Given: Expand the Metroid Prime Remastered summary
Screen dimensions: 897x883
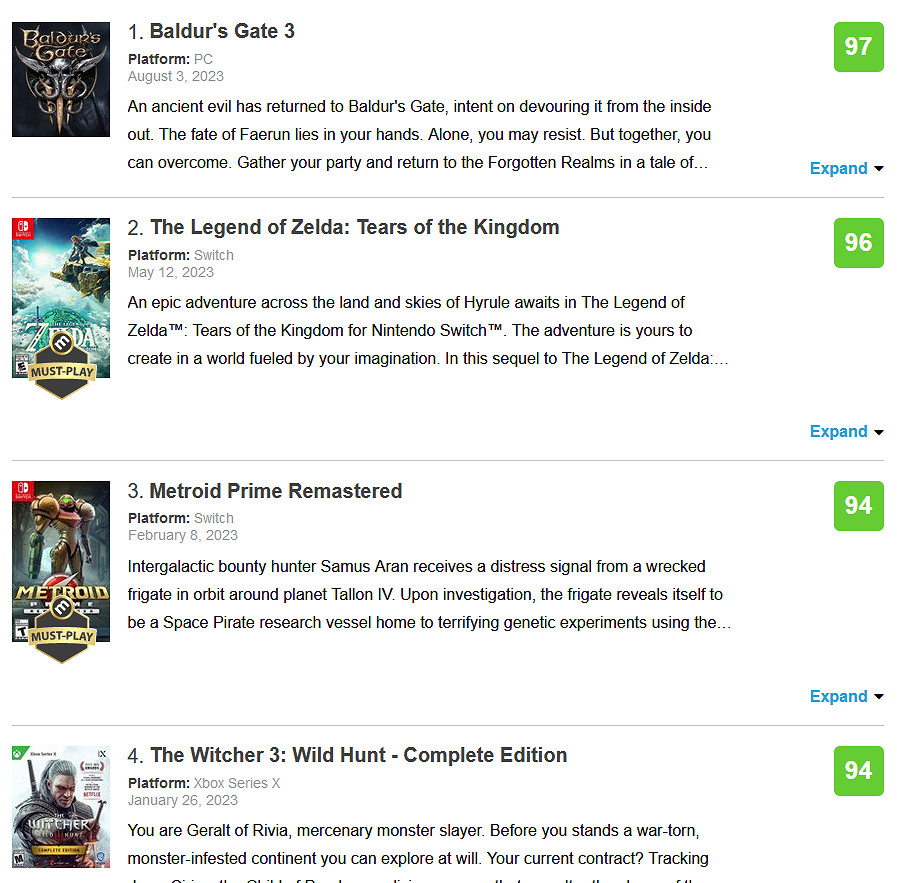Looking at the screenshot, I should (x=847, y=696).
